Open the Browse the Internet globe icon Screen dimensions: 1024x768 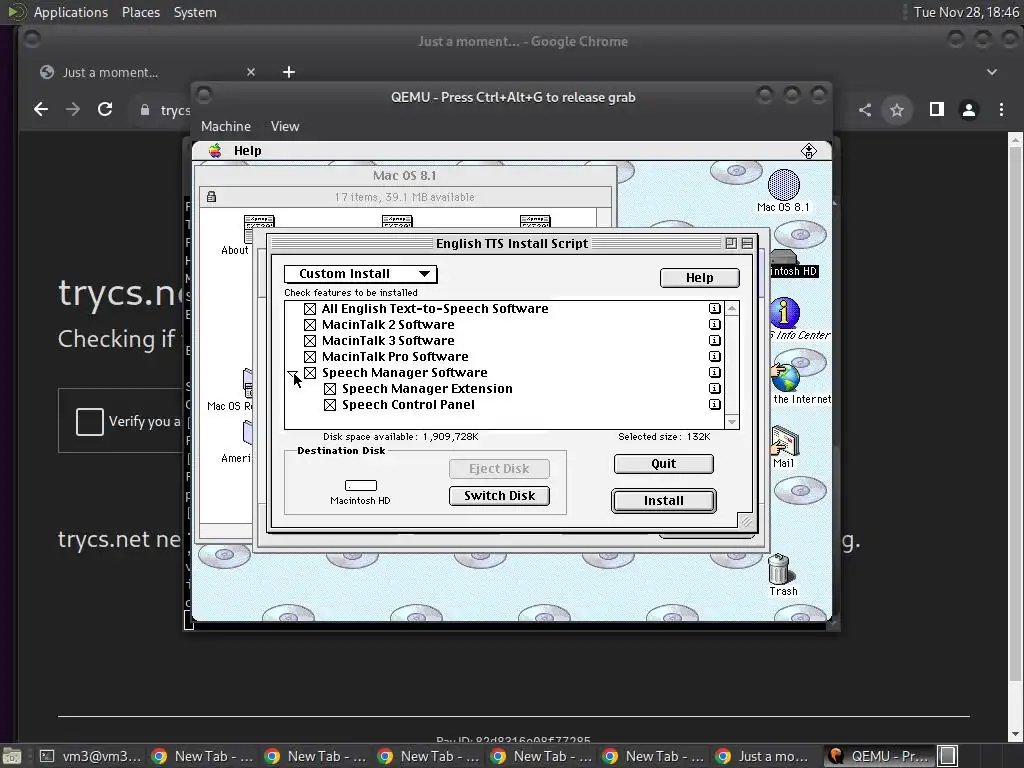click(785, 377)
